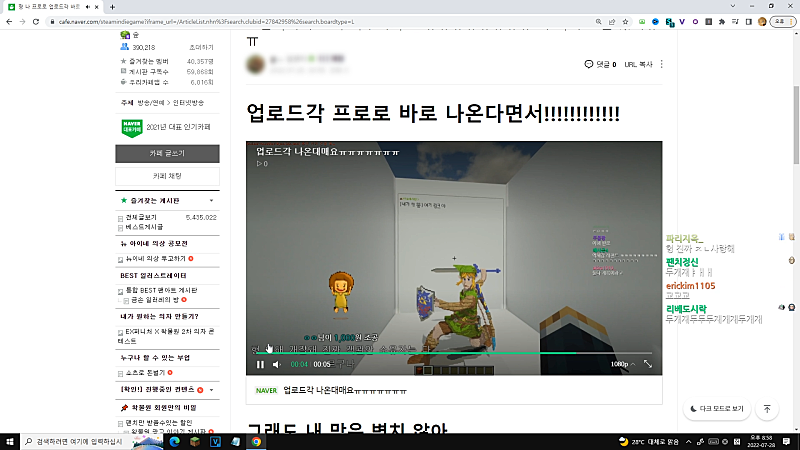800x450 pixels.
Task: Open a new browser tab
Action: [112, 7]
